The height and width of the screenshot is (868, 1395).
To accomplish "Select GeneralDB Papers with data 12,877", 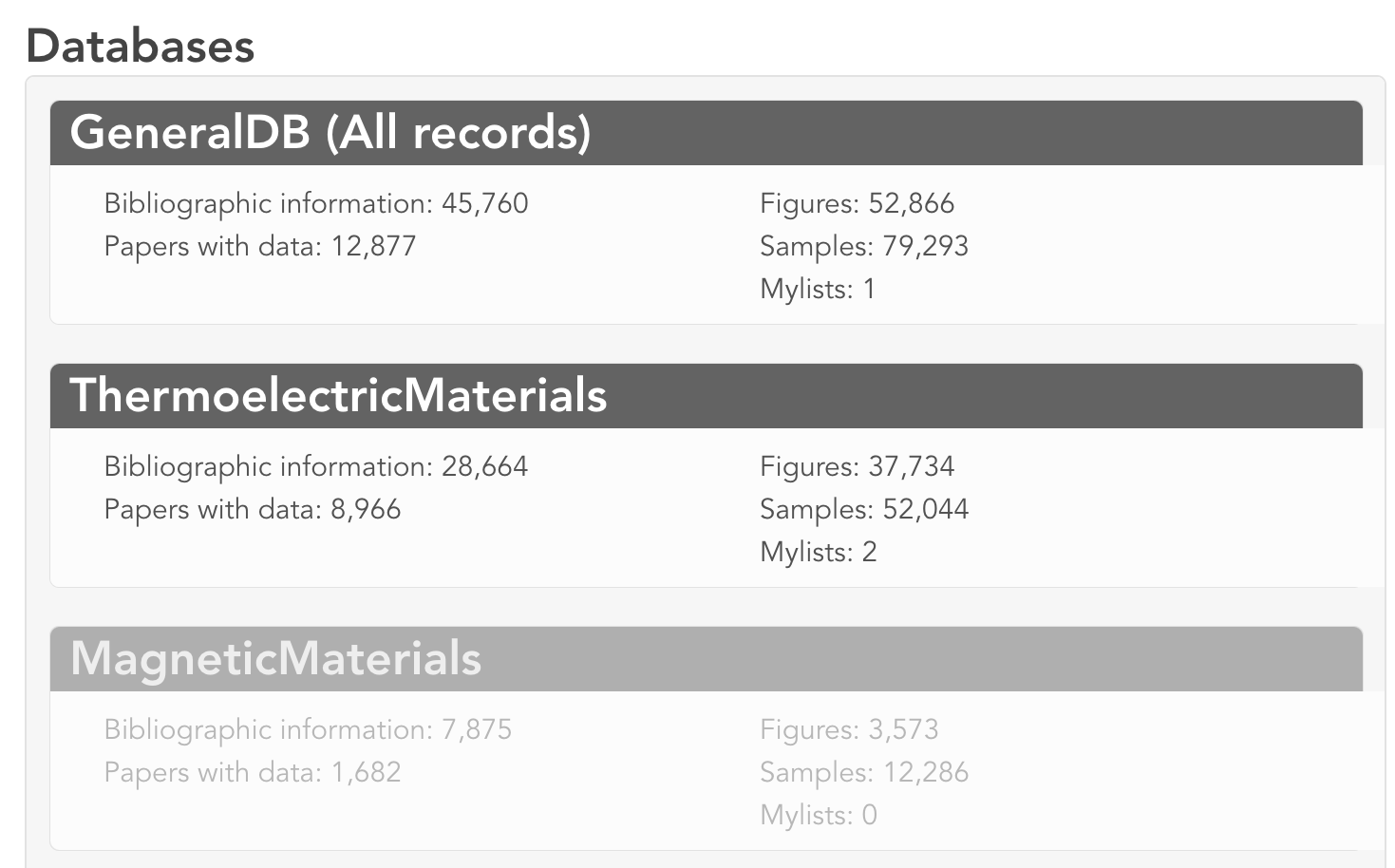I will [260, 246].
